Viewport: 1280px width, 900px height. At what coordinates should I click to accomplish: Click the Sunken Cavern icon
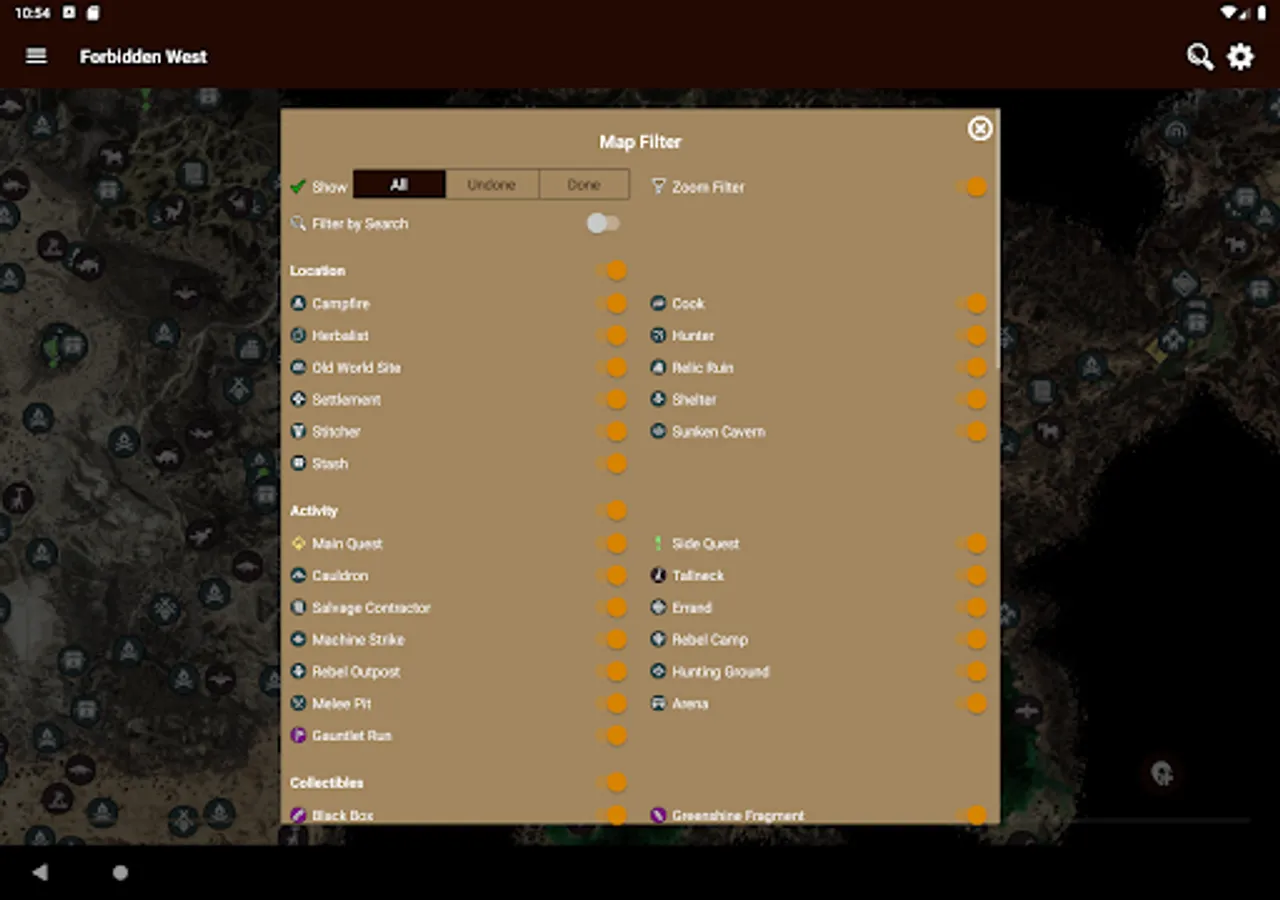(x=658, y=431)
